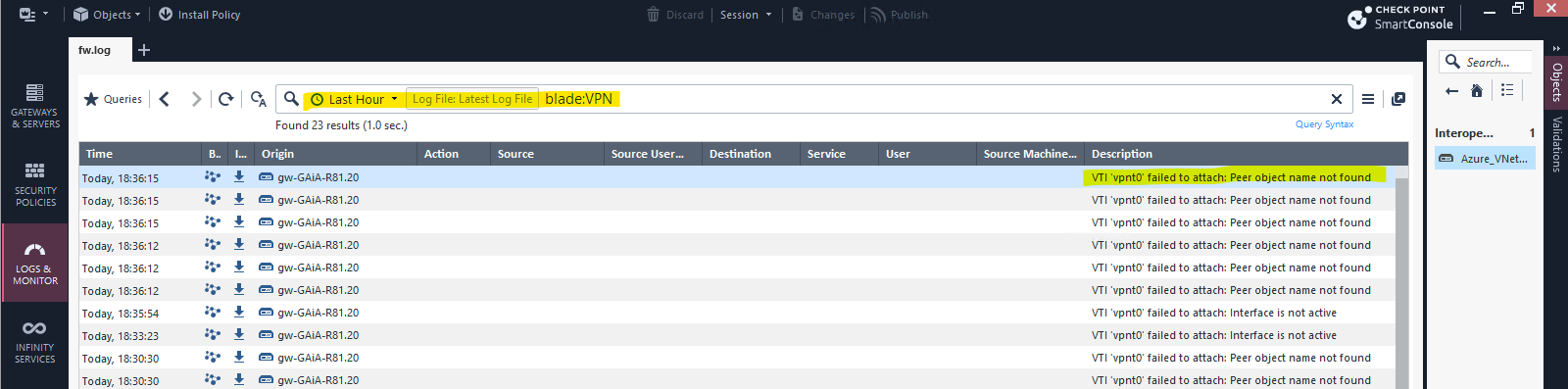1568x389 pixels.
Task: Go forward to next query
Action: 196,99
